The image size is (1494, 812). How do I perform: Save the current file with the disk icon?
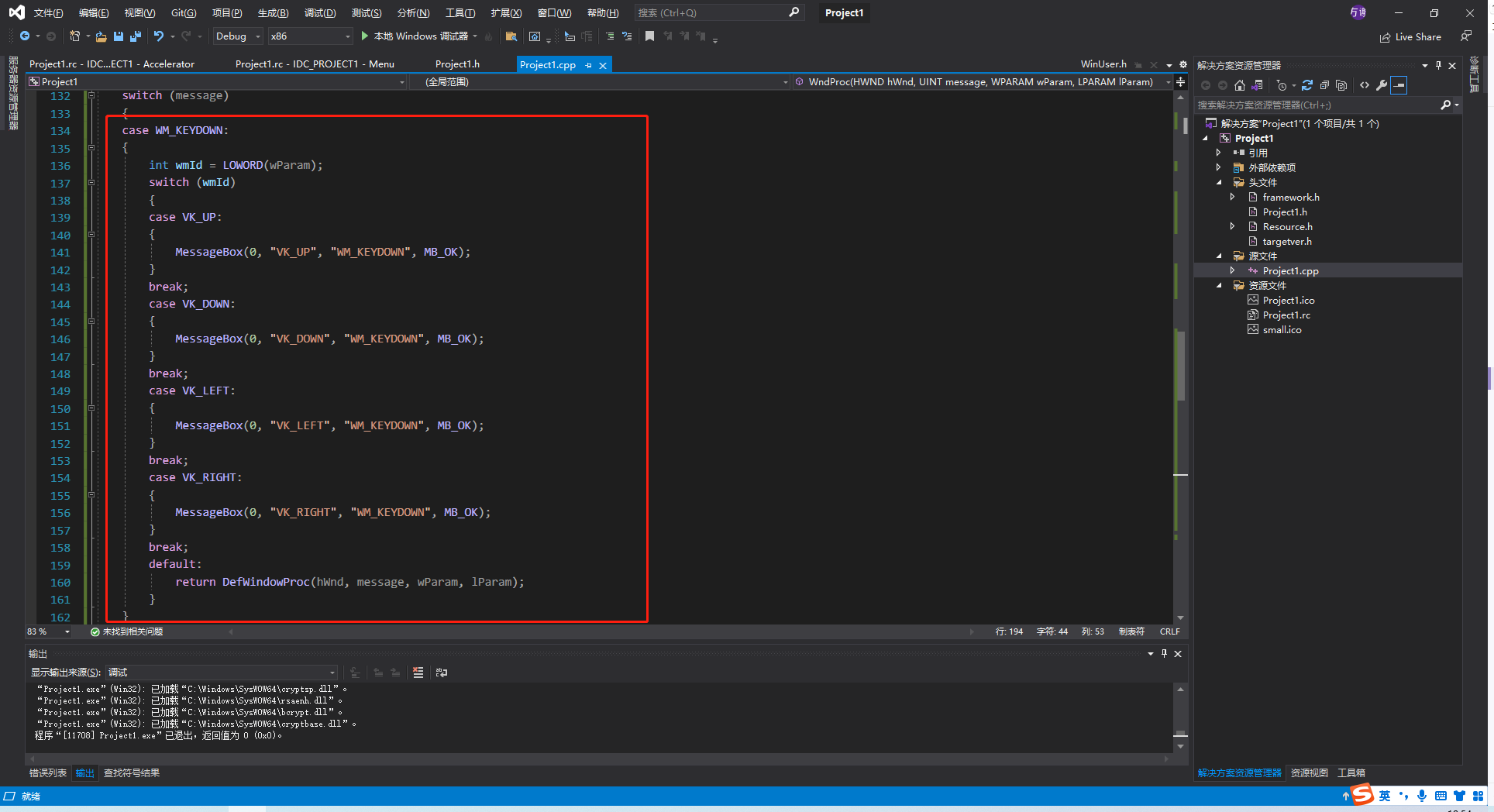[x=119, y=36]
